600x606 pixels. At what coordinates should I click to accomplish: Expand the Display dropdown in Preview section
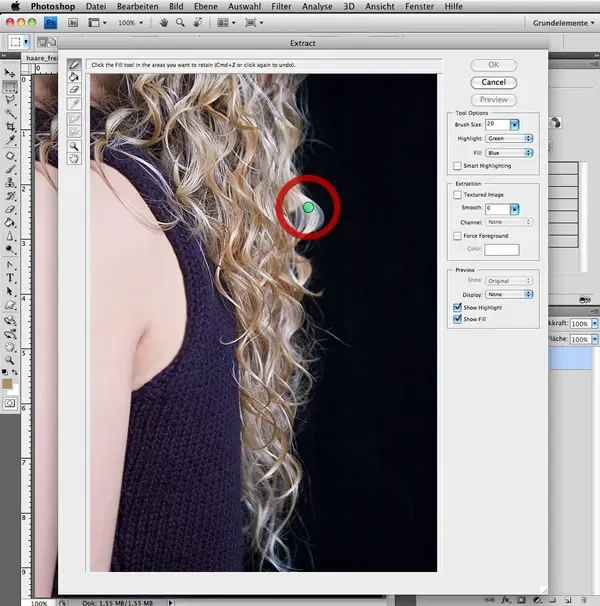click(509, 294)
